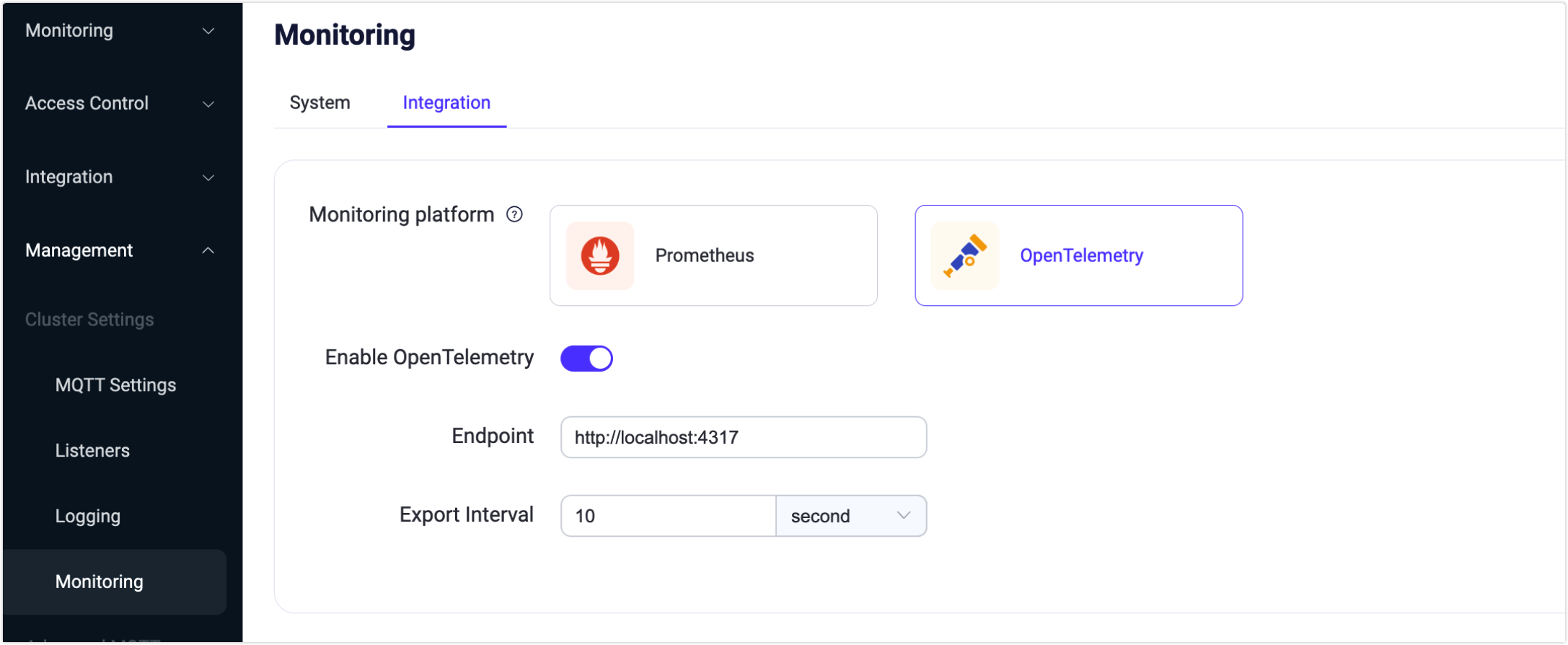Select the Integration tab
1568x645 pixels.
446,103
